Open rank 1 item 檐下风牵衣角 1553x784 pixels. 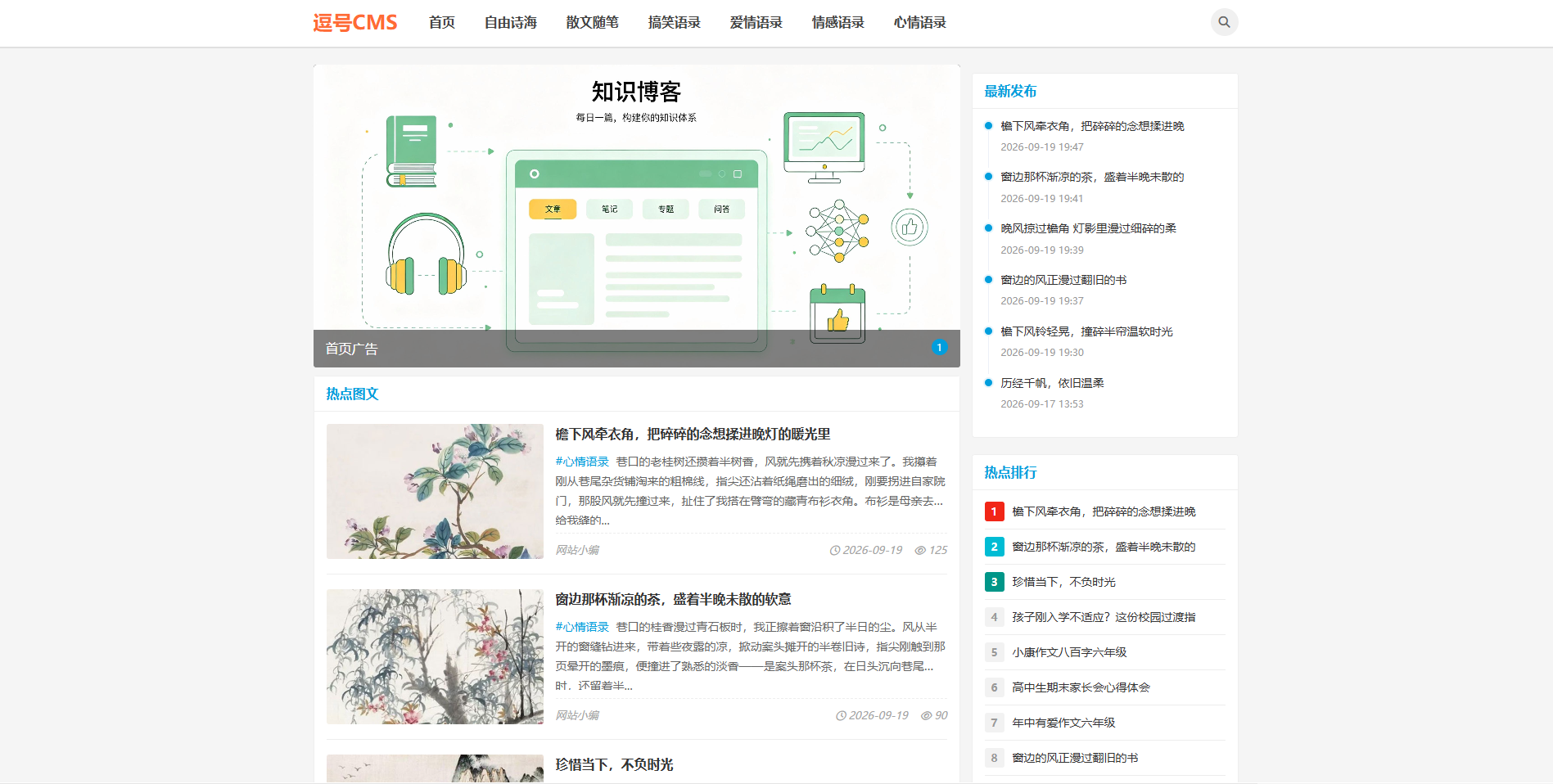point(1104,511)
